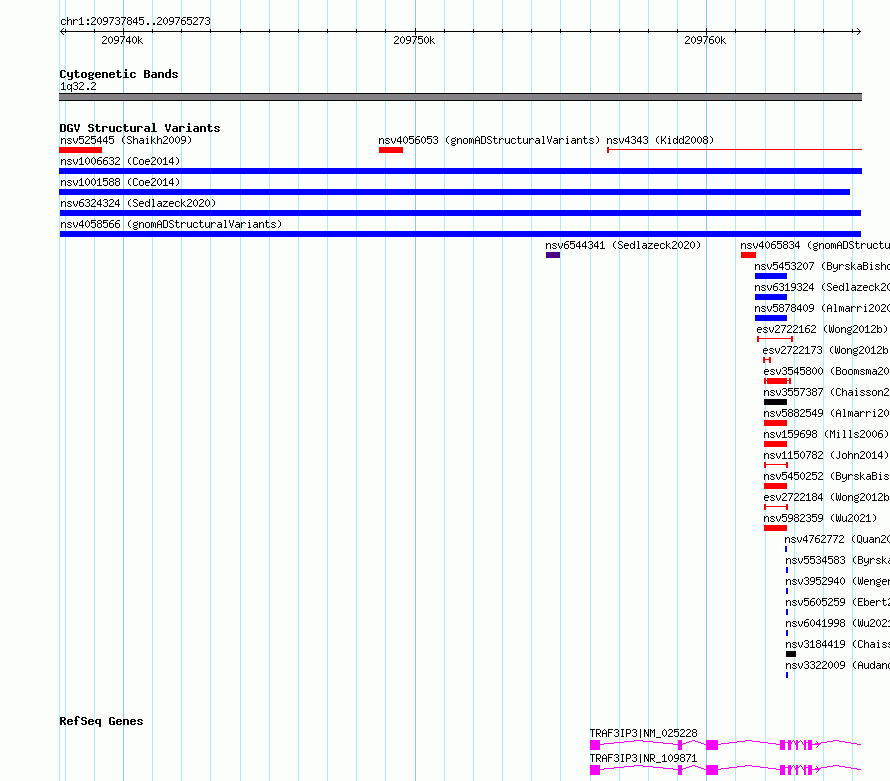
Task: Select the blue bar under nsv4058566
Action: click(460, 234)
